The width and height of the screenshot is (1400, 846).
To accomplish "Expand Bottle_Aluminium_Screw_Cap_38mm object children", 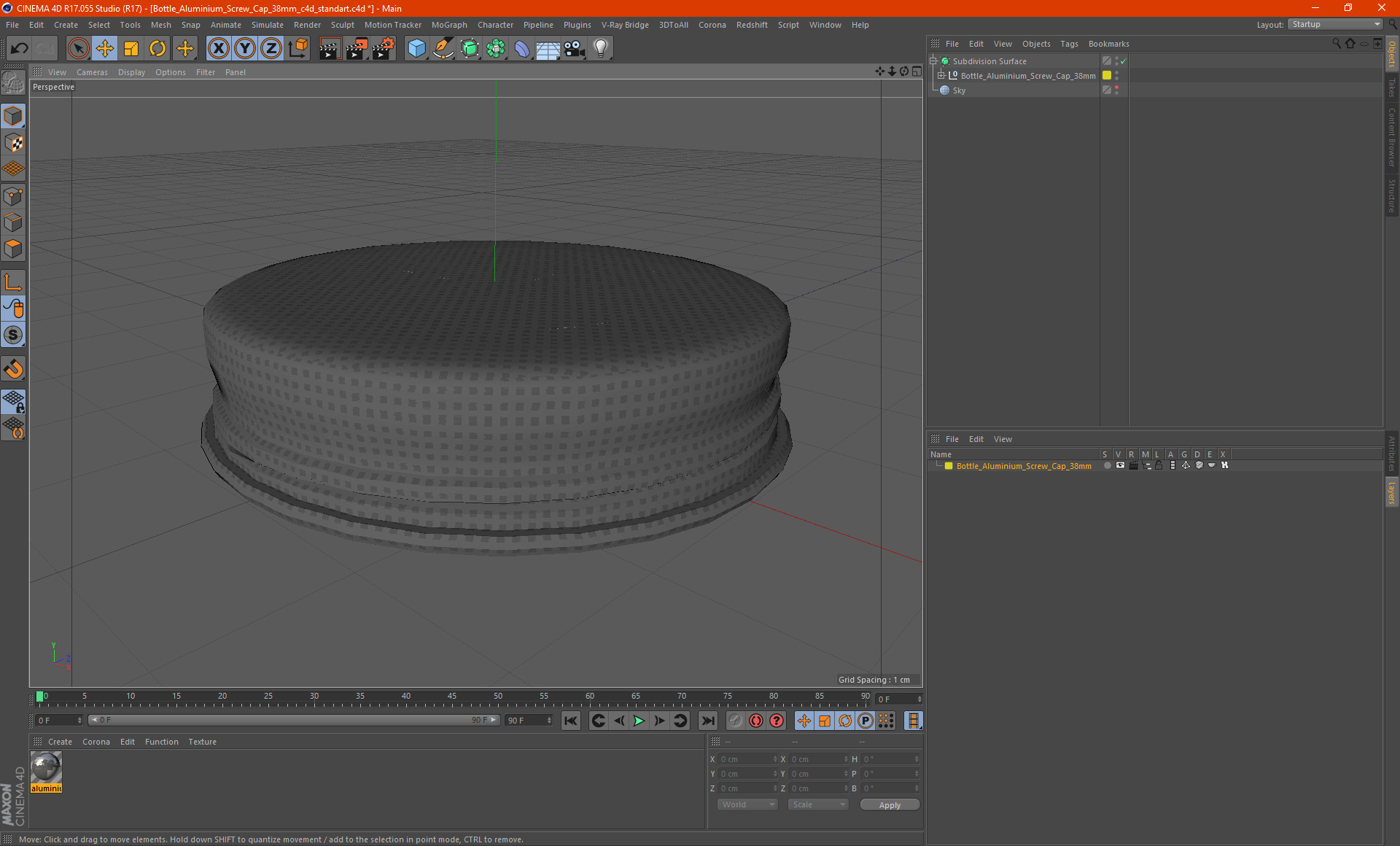I will tap(941, 75).
